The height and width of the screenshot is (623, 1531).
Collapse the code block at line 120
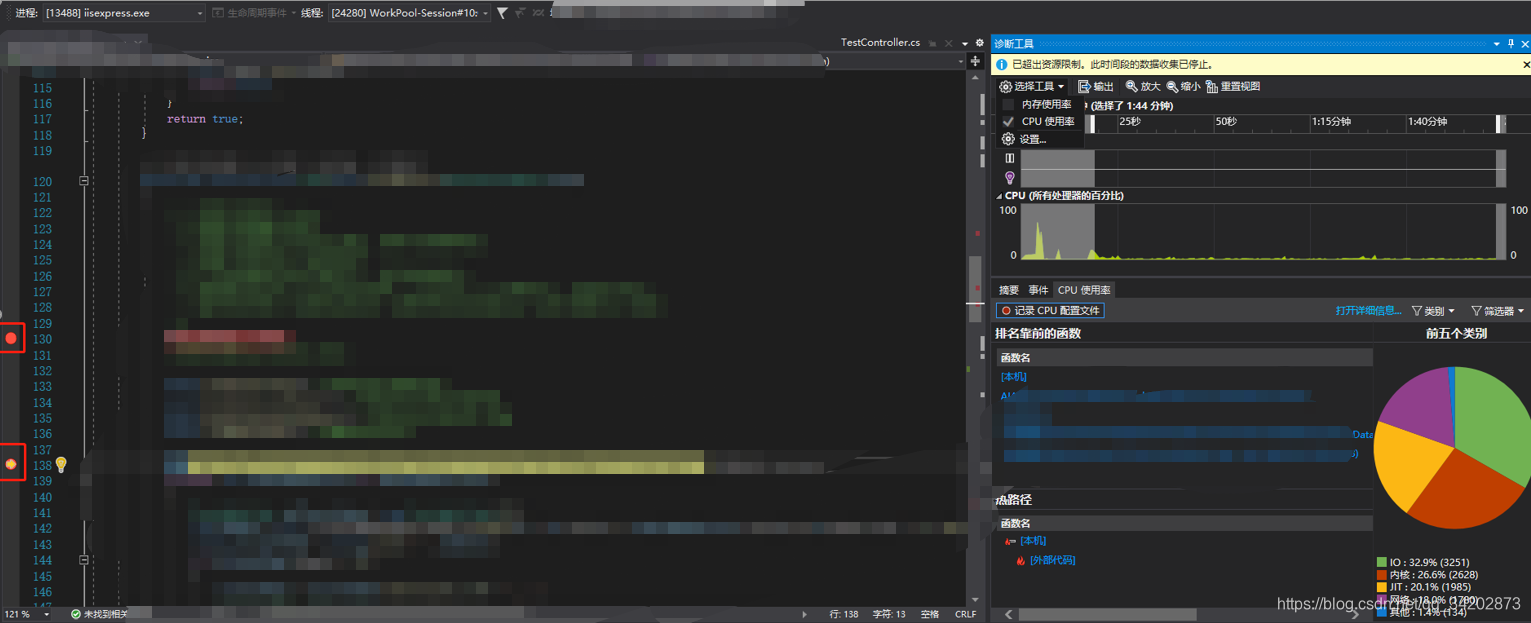tap(84, 181)
